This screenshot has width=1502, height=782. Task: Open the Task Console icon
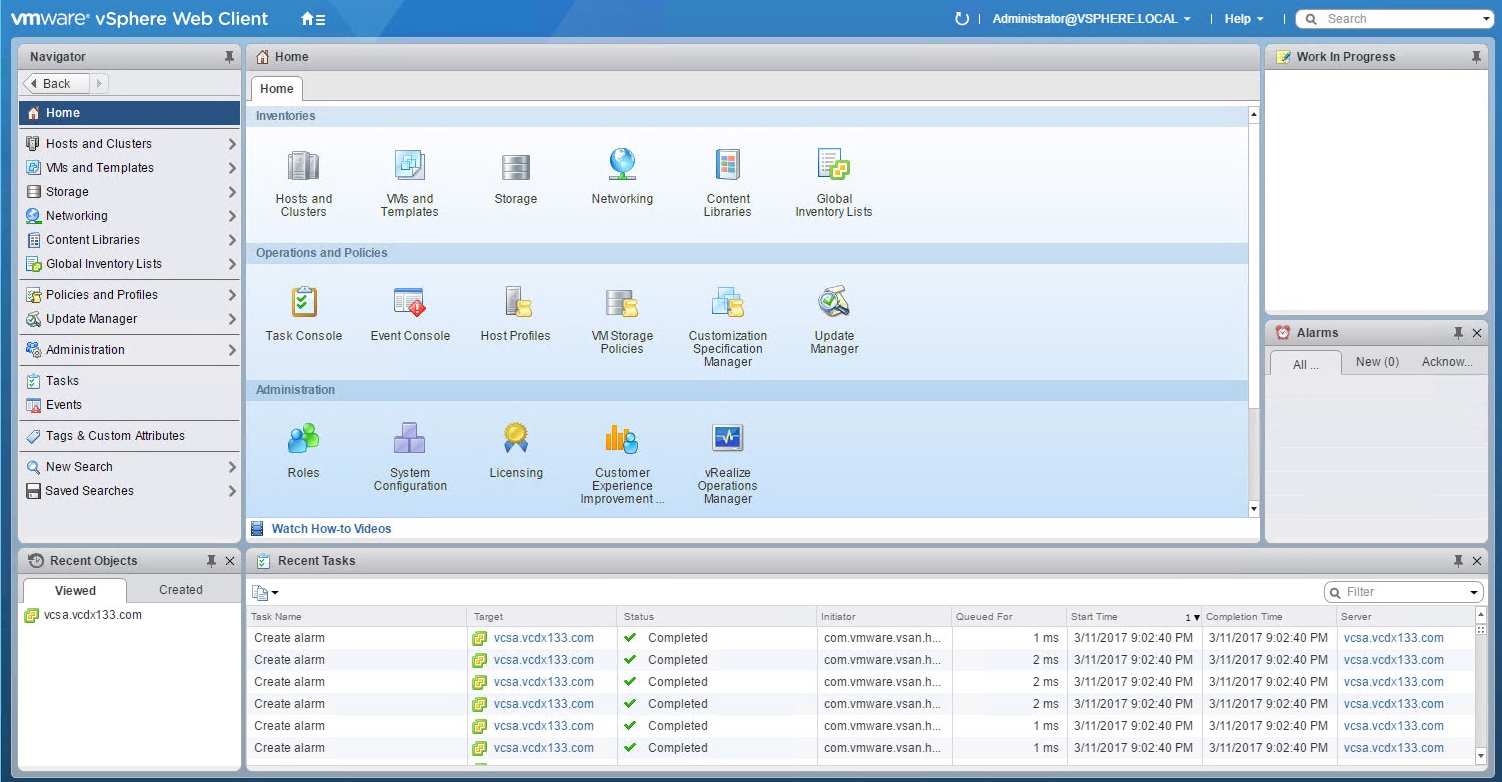tap(303, 303)
